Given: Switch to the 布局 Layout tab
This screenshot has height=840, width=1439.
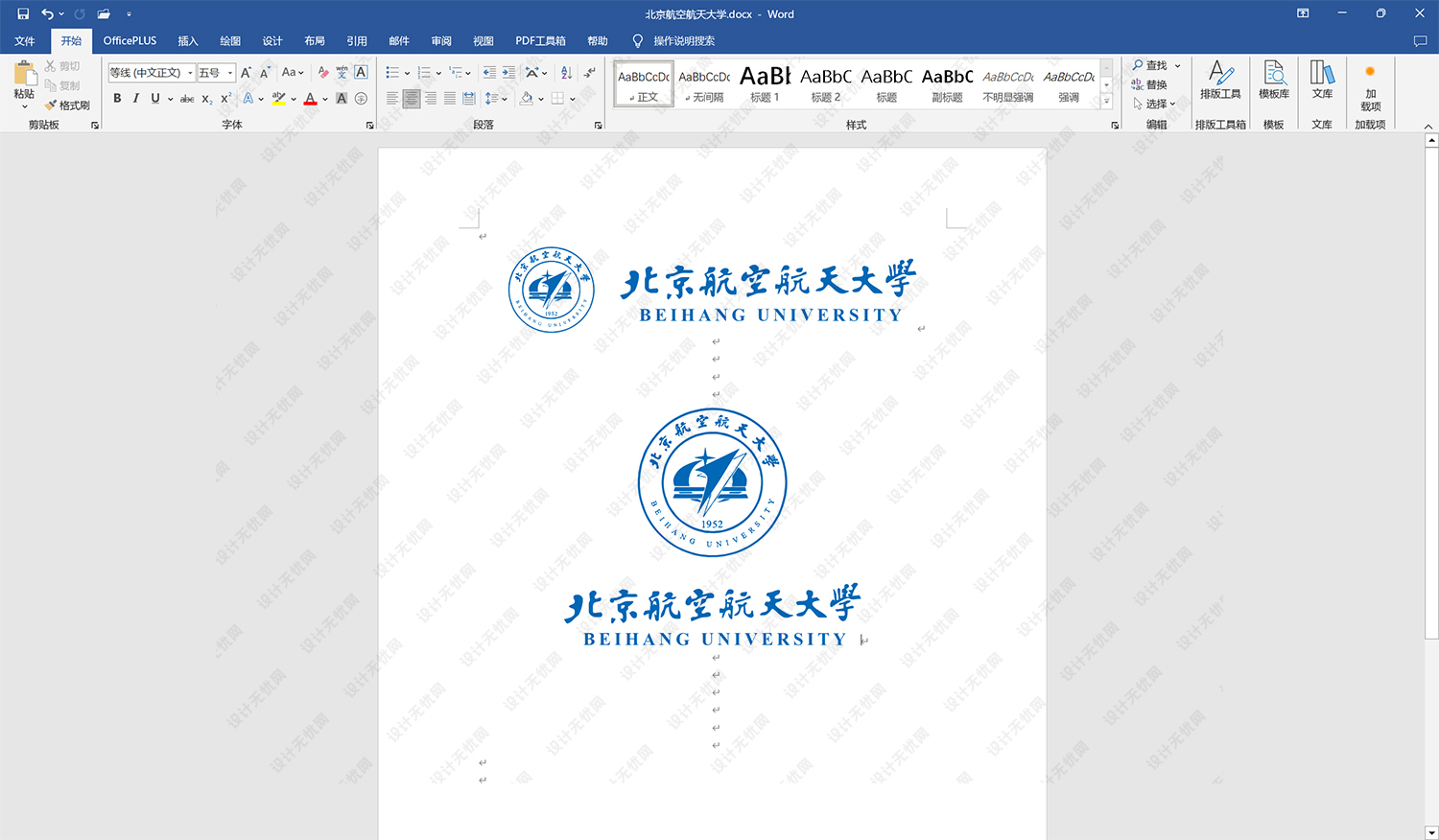Looking at the screenshot, I should coord(315,41).
